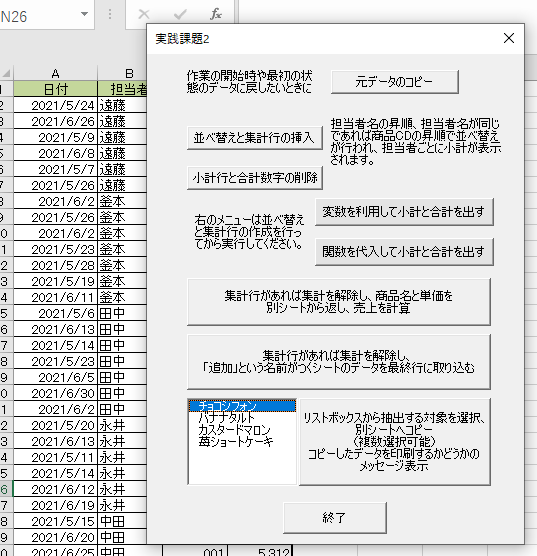537x556 pixels.
Task: Open the Name Box dropdown arrow
Action: coord(84,14)
